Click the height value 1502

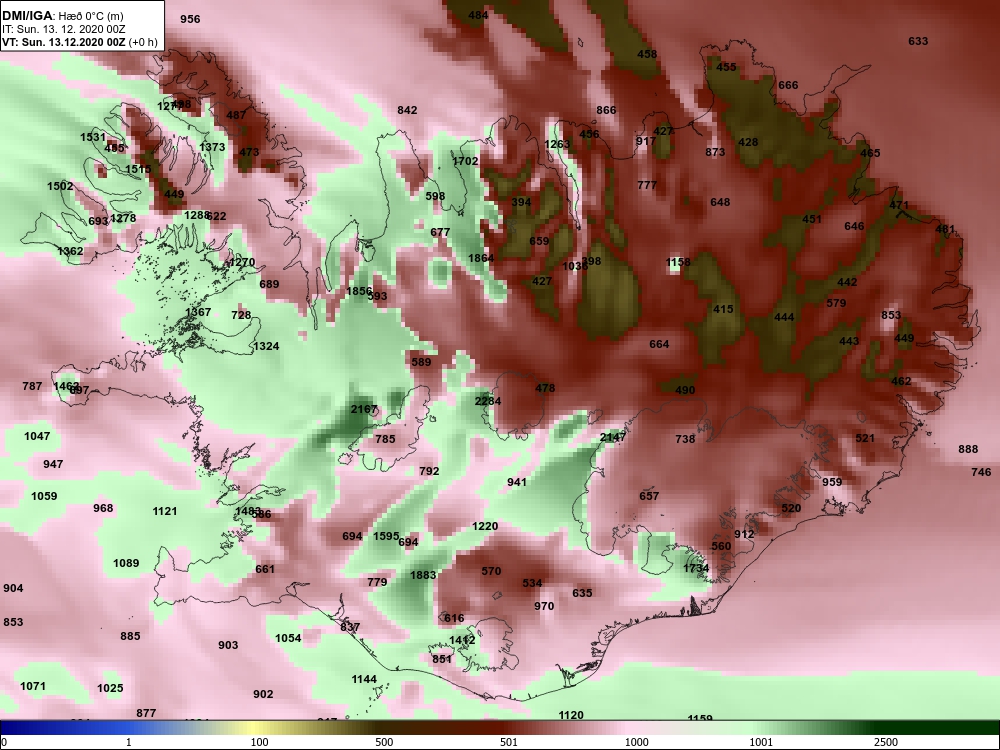point(60,186)
